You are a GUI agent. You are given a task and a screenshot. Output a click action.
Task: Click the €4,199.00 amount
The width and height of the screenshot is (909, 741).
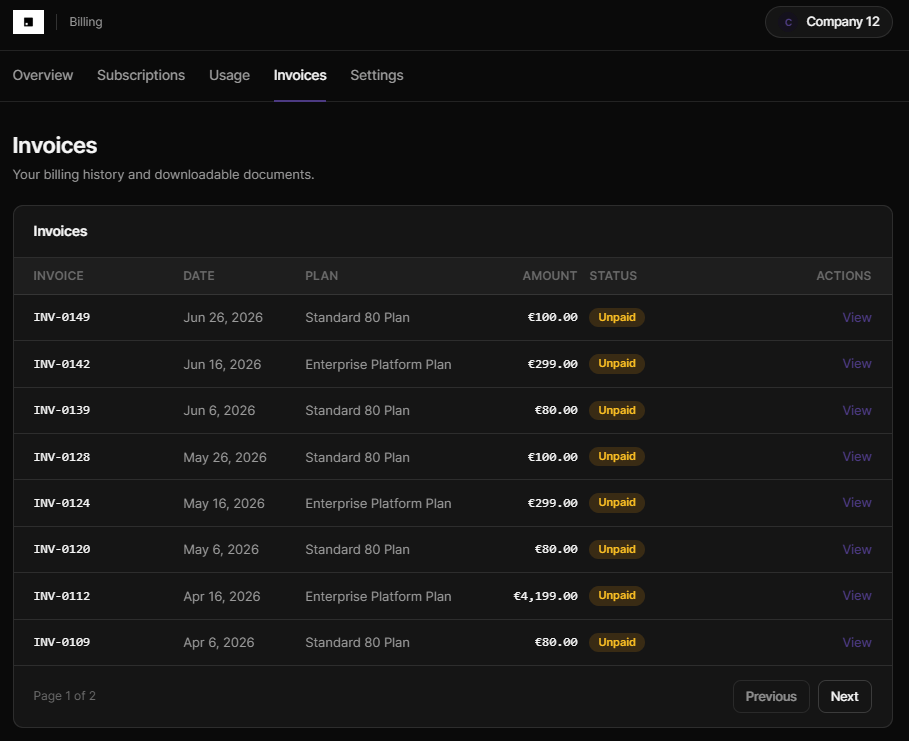546,596
